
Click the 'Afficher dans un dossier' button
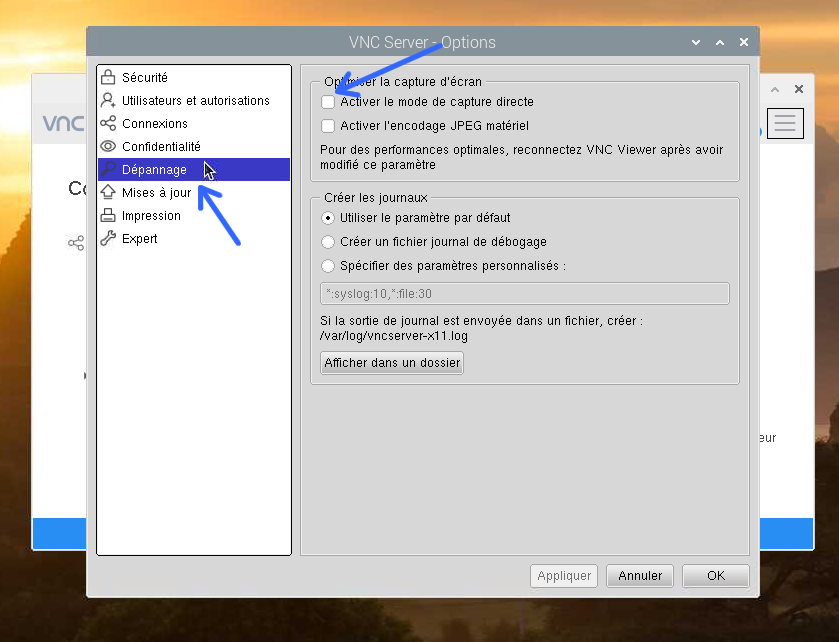pos(392,363)
